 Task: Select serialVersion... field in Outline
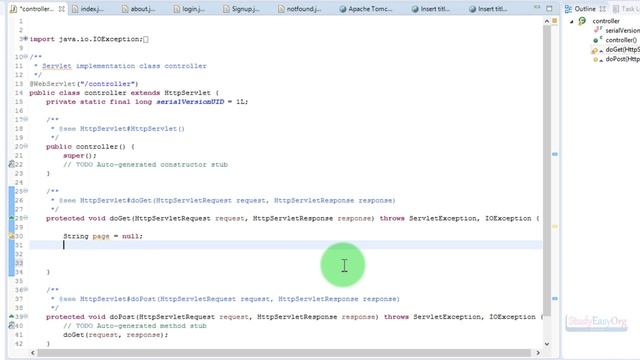(x=622, y=31)
